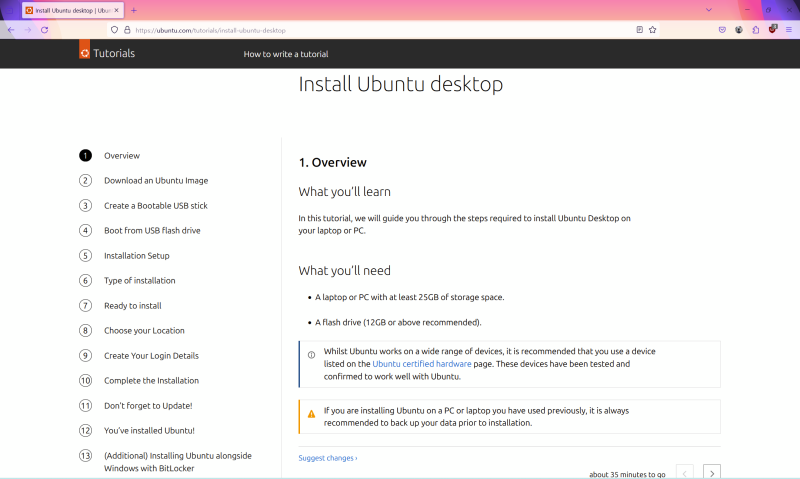This screenshot has width=800, height=479.
Task: Expand the list all tabs chevron
Action: click(709, 10)
